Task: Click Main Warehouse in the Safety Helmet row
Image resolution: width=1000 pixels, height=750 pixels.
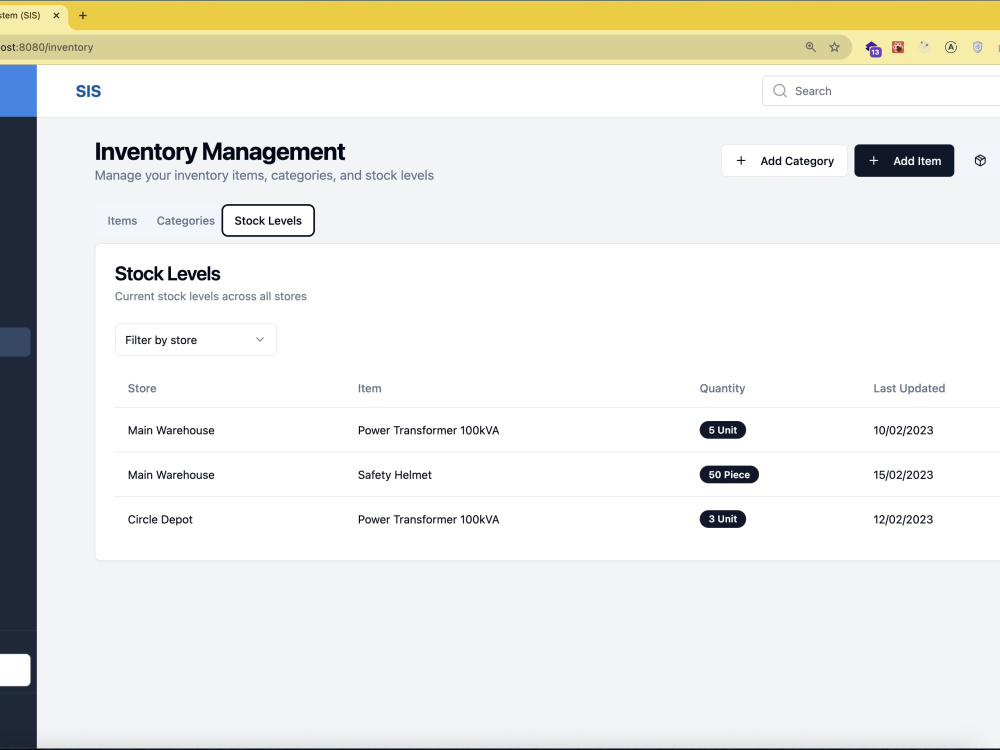Action: [x=171, y=475]
